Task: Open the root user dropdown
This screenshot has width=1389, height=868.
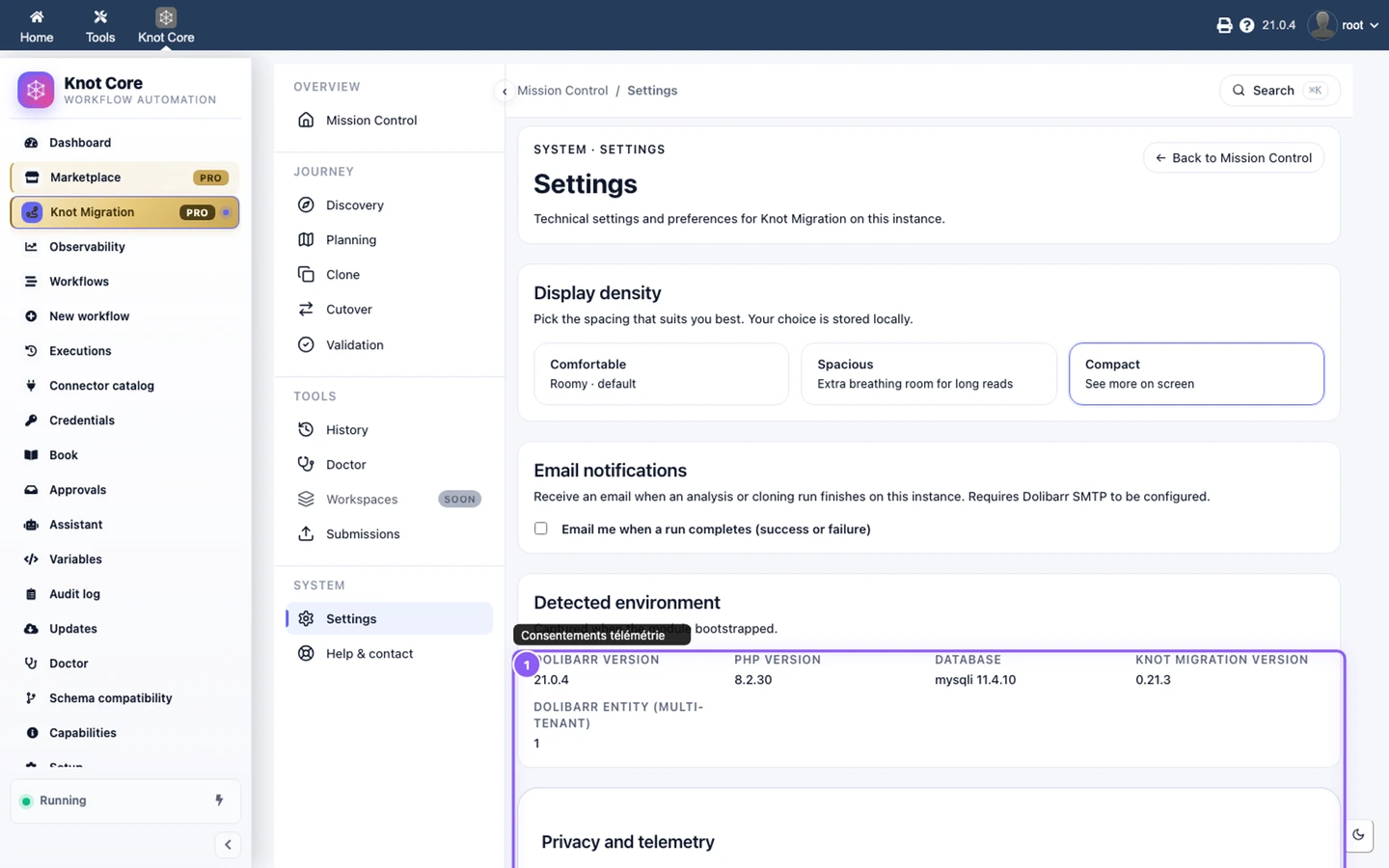Action: click(x=1344, y=25)
